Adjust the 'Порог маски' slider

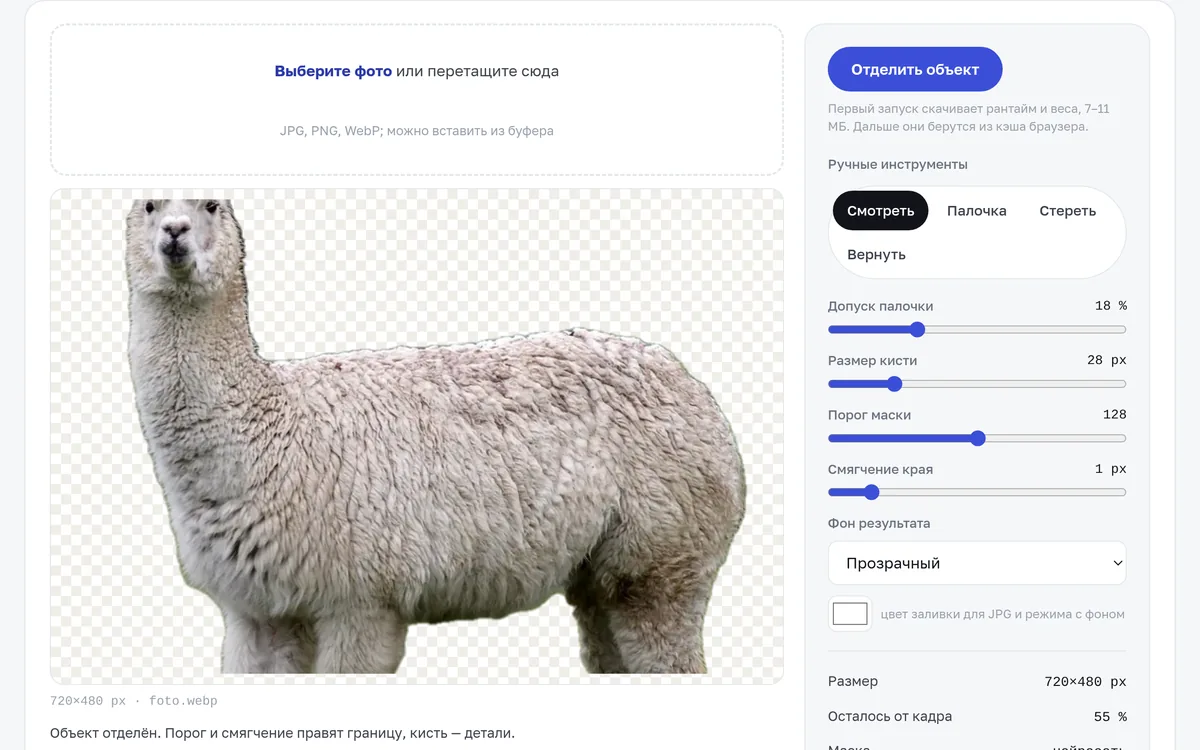[x=977, y=438]
